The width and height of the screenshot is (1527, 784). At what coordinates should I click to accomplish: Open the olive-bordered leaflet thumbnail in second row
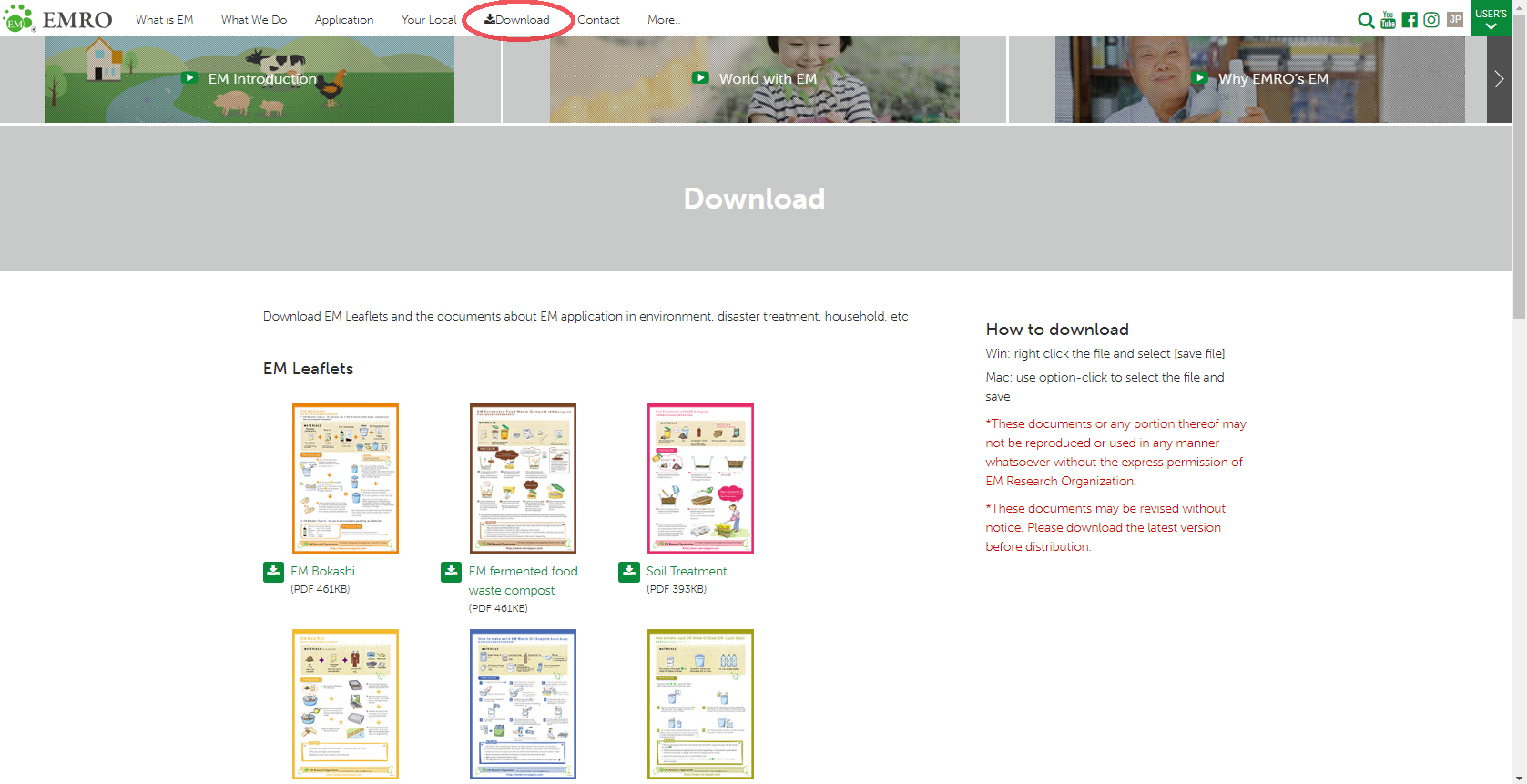(700, 704)
